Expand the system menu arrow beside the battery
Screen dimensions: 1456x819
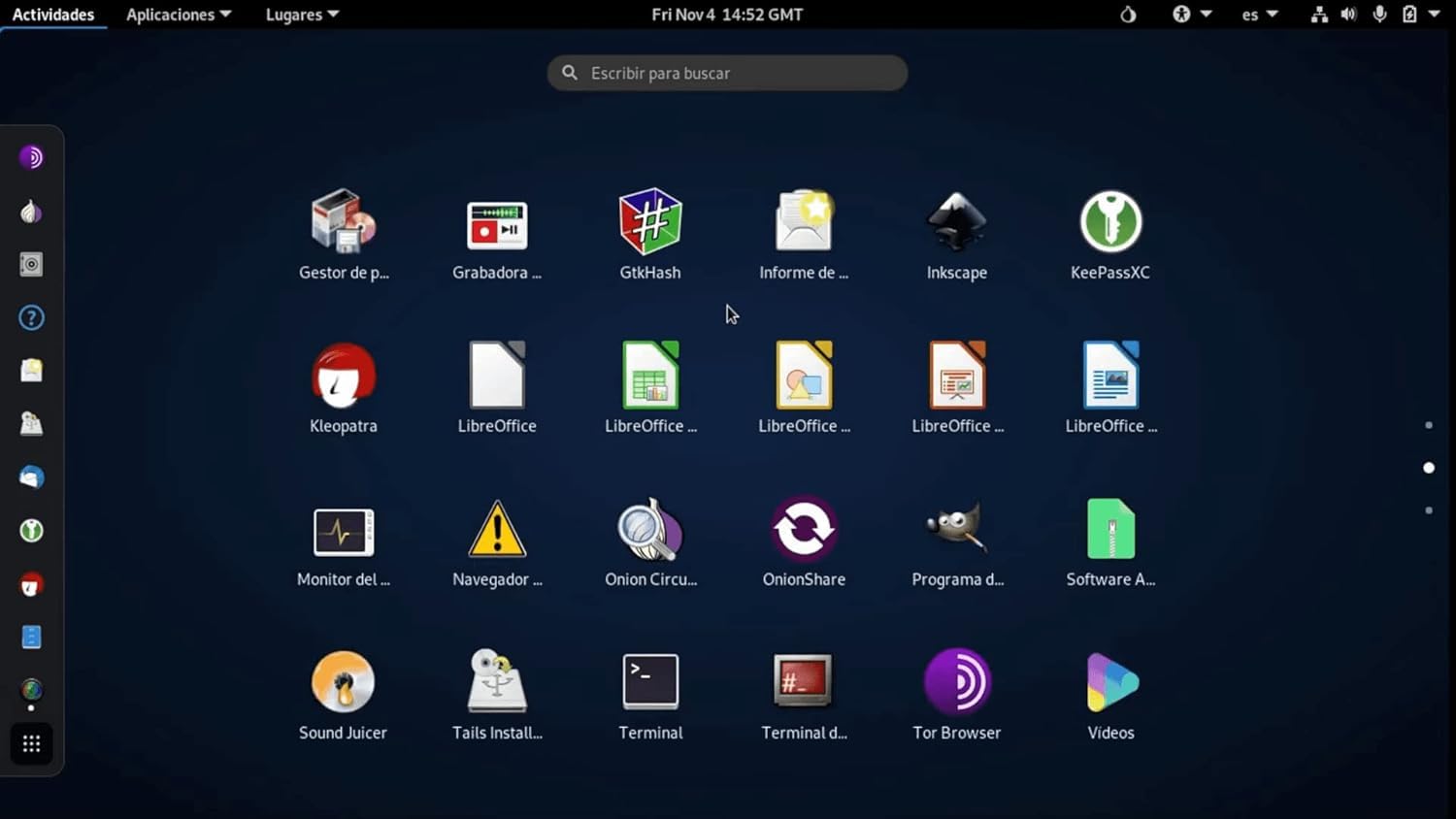(x=1434, y=15)
